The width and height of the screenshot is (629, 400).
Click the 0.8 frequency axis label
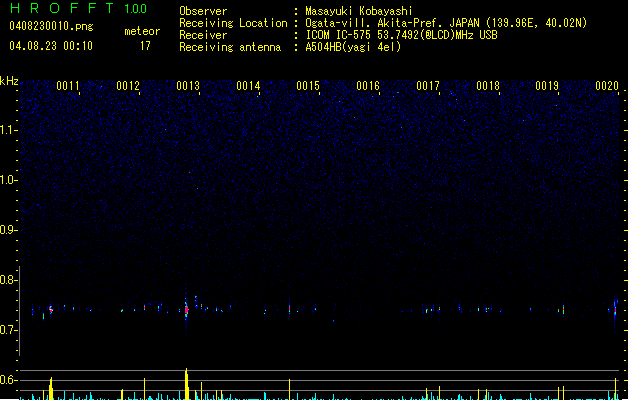point(9,280)
